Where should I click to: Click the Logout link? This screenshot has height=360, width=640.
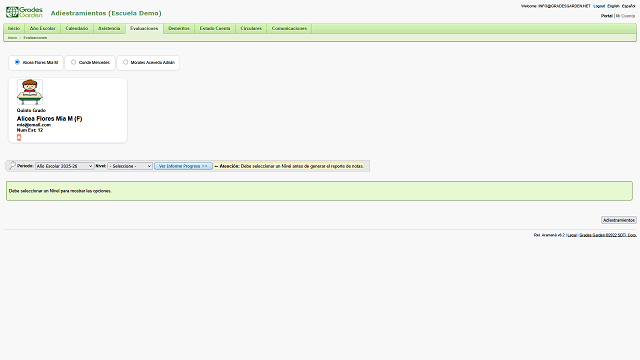[599, 6]
